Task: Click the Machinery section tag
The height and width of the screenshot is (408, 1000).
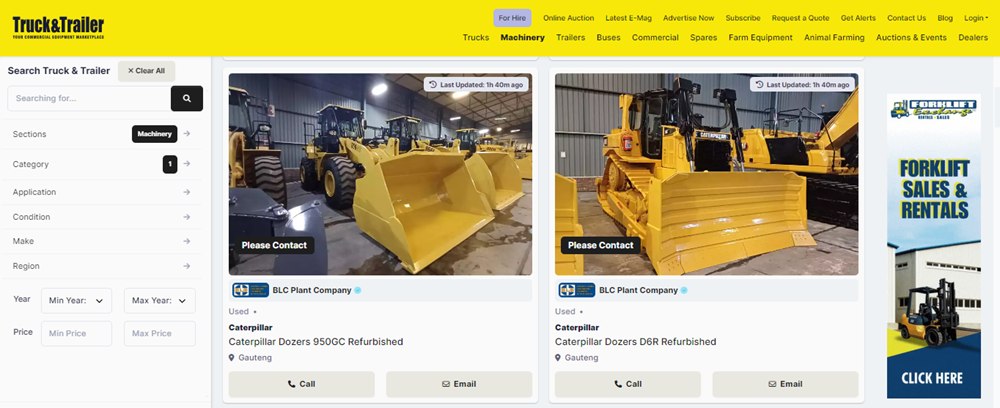Action: (154, 134)
